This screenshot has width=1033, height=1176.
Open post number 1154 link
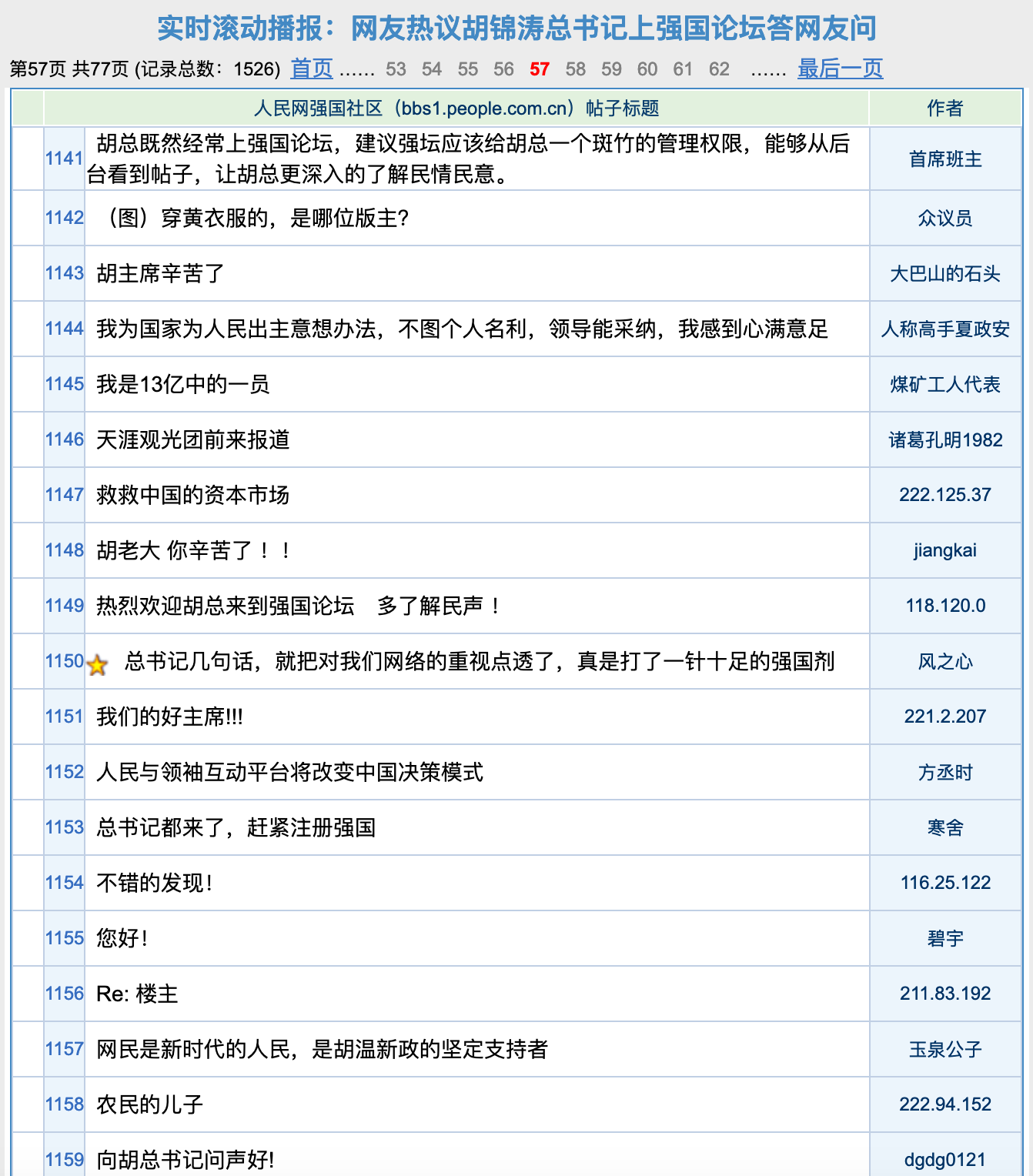64,883
